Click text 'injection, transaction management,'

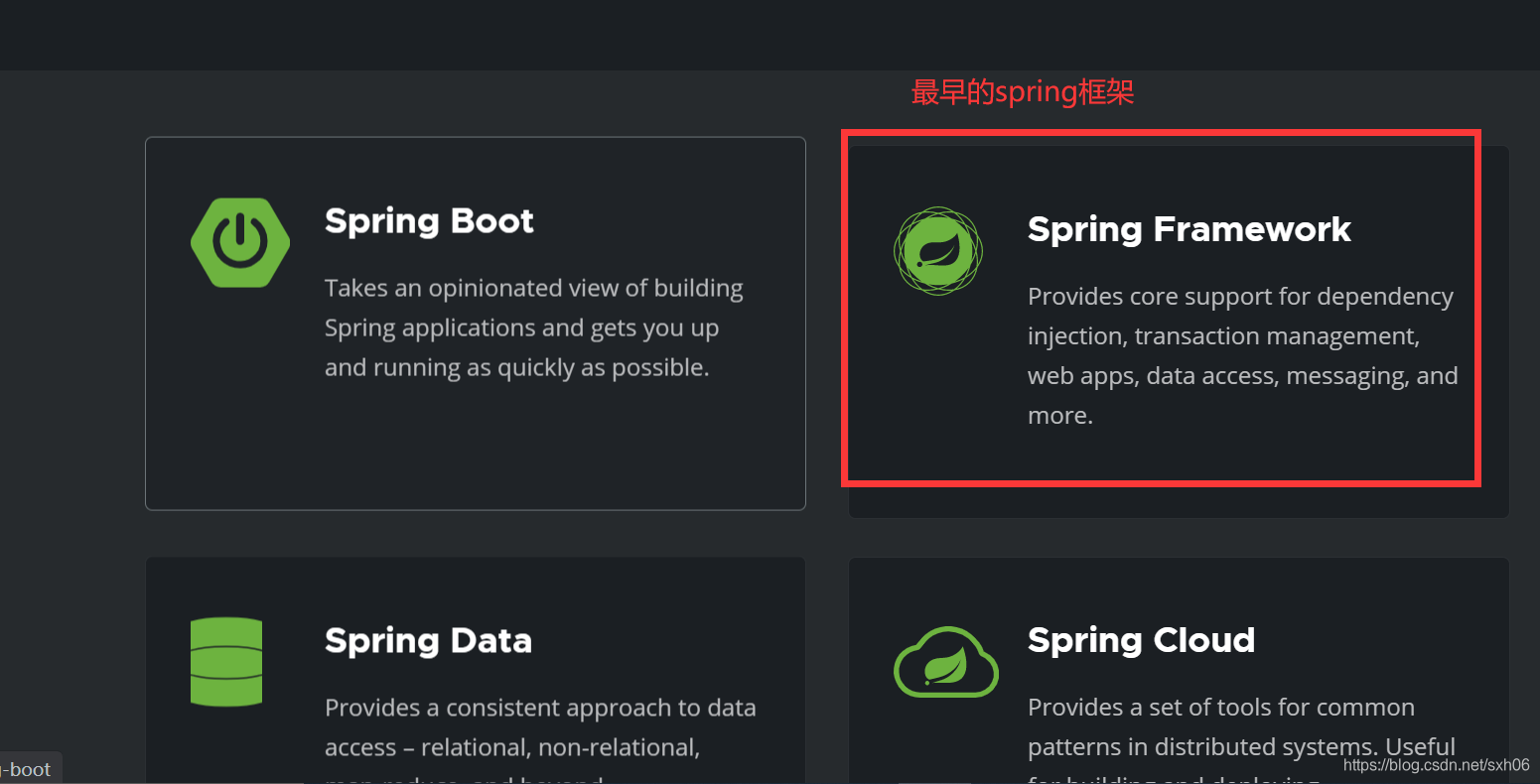pyautogui.click(x=1224, y=336)
